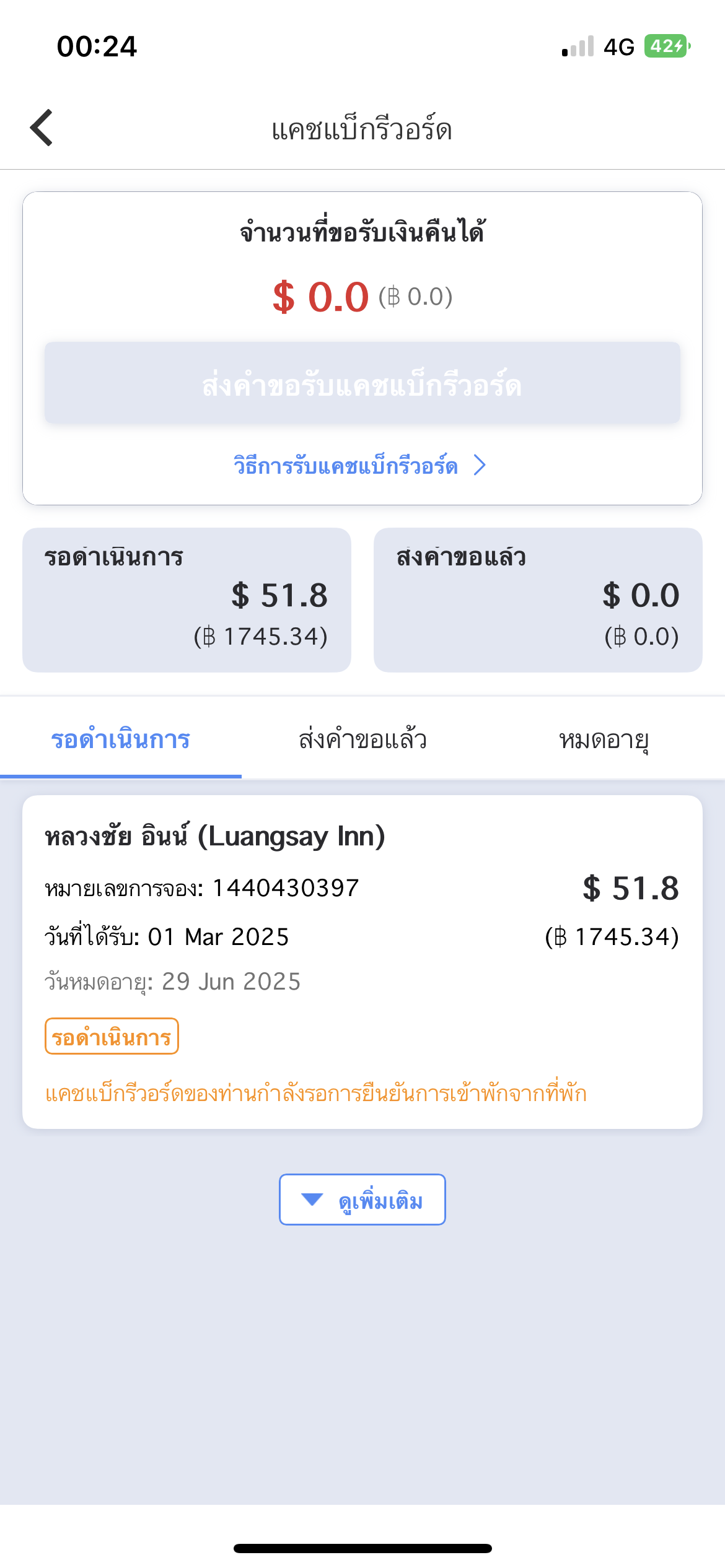The width and height of the screenshot is (725, 1568).
Task: Tap the blue triangle on ดูเพิ่มเติม
Action: (312, 1200)
